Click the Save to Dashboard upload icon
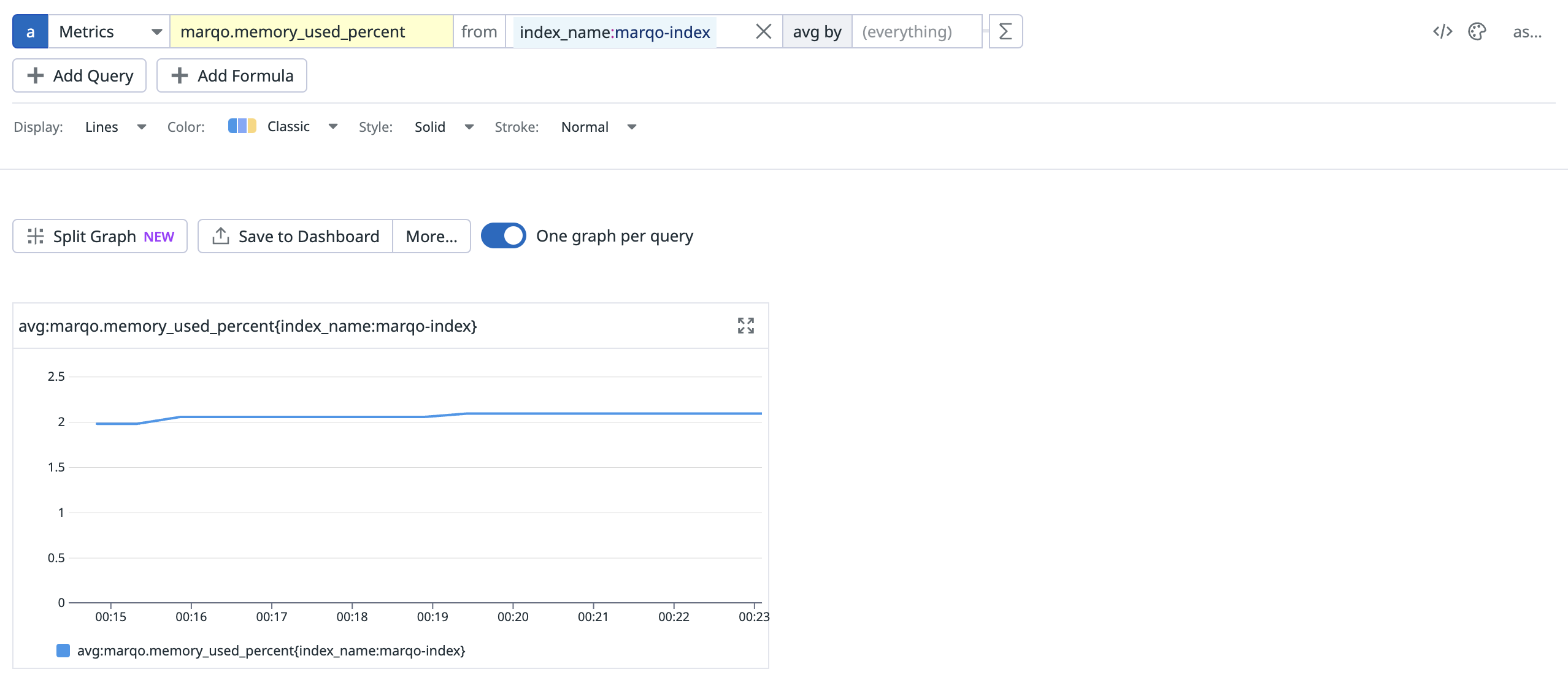This screenshot has height=699, width=1568. coord(221,237)
